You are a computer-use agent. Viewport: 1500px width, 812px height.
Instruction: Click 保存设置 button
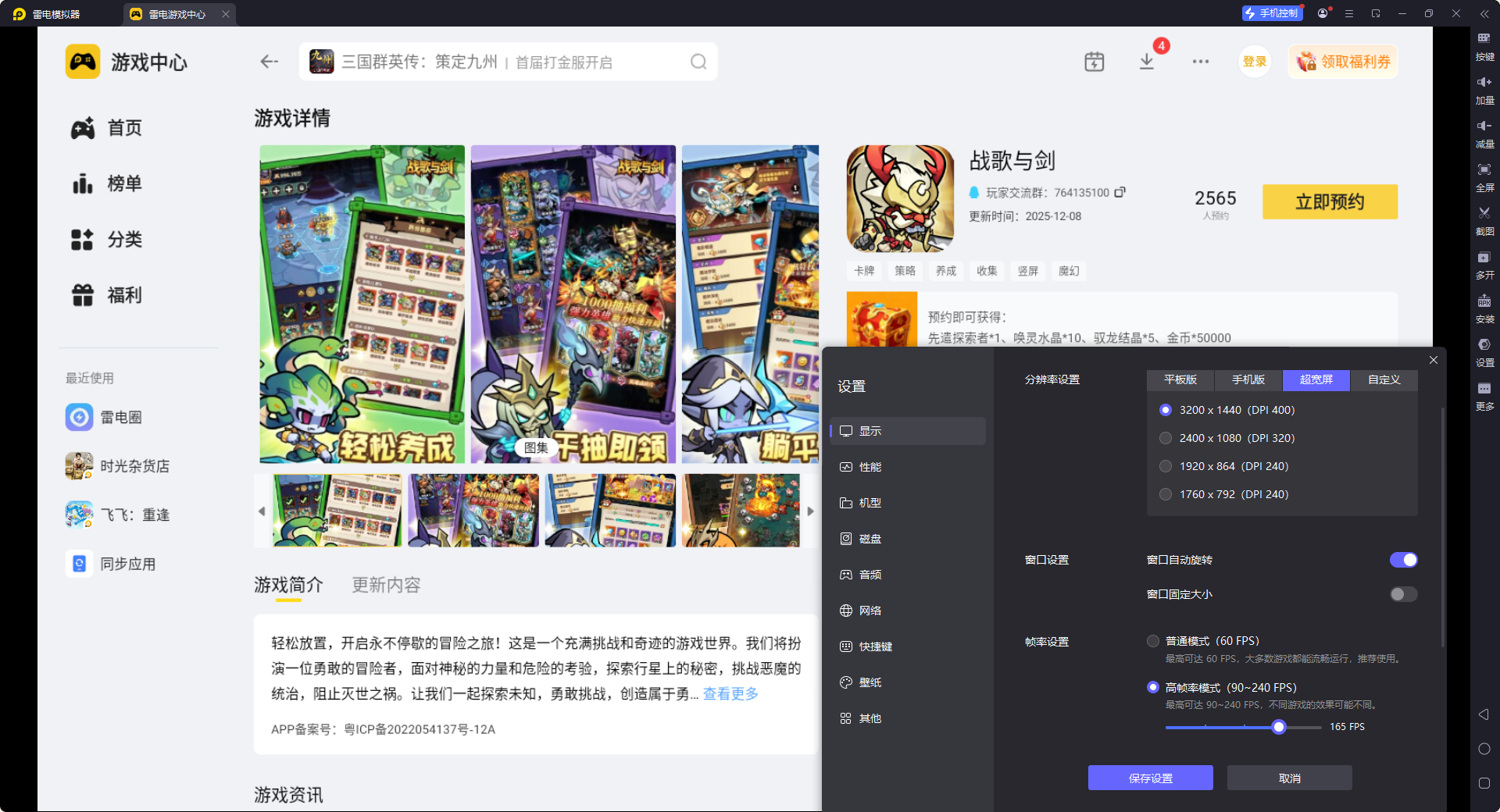1151,778
